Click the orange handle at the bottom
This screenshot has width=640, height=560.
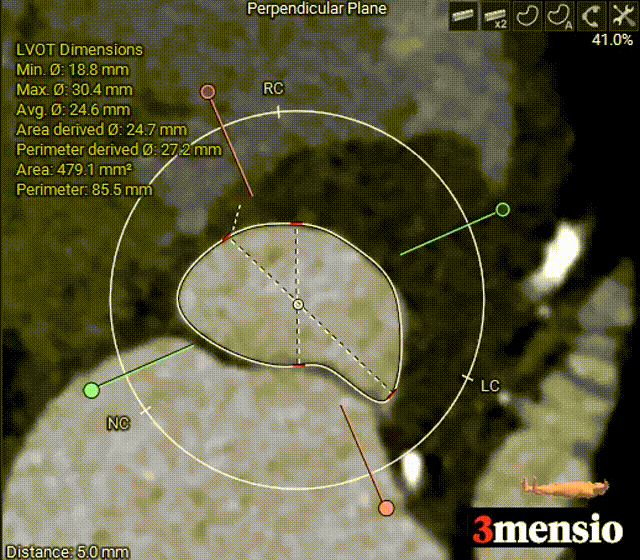coord(387,508)
